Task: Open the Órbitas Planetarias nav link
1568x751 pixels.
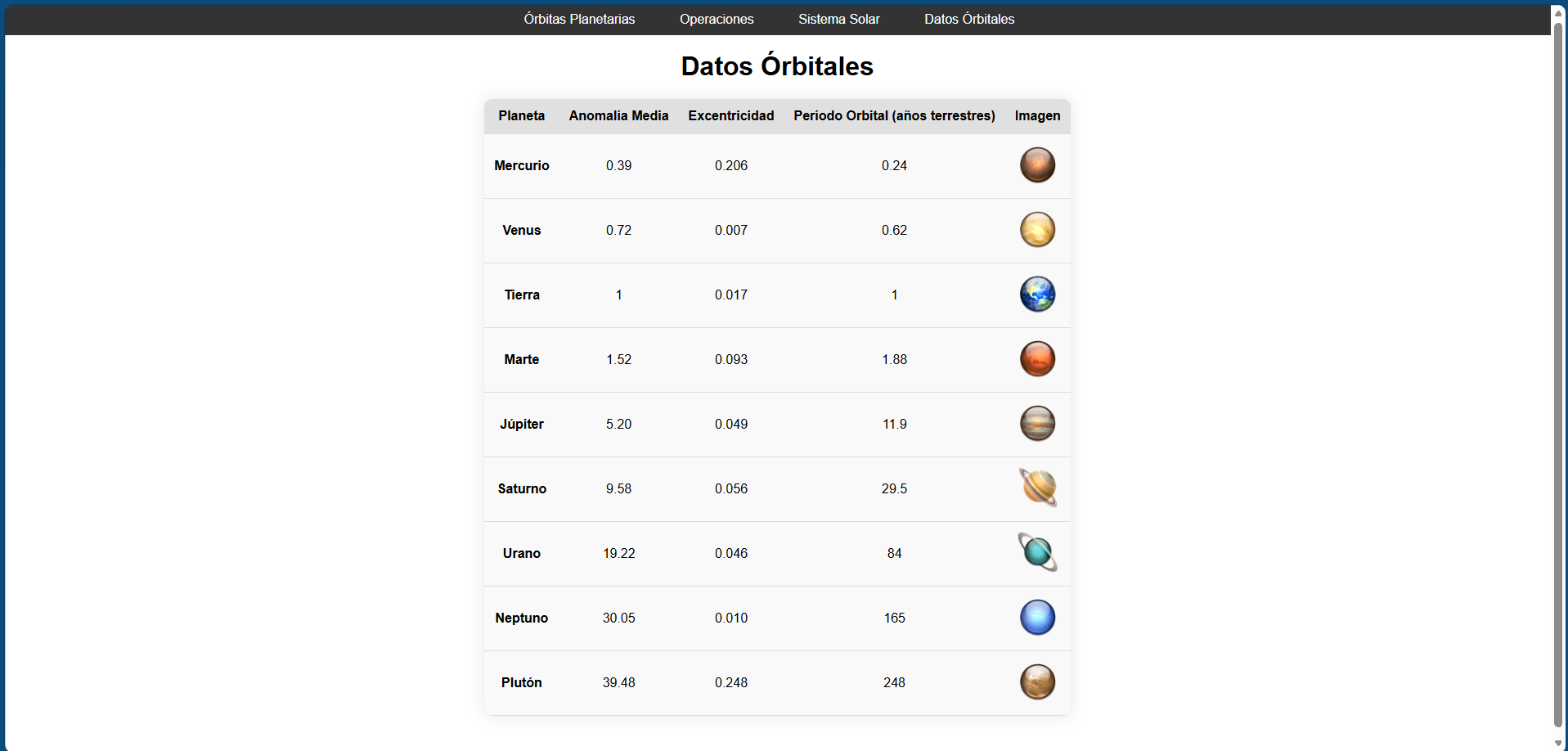Action: click(x=579, y=19)
